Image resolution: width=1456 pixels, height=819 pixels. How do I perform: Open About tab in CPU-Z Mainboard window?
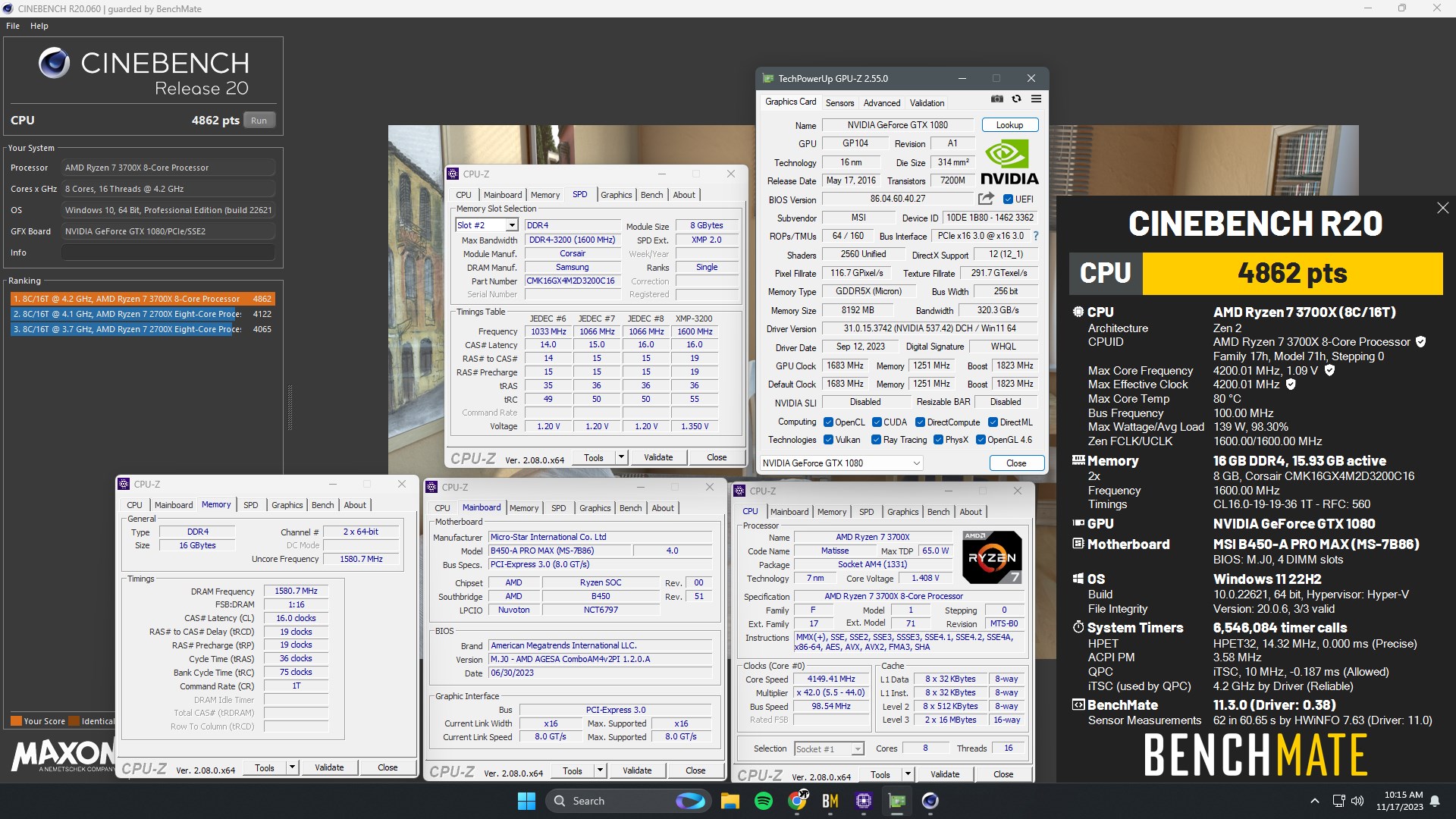click(662, 508)
